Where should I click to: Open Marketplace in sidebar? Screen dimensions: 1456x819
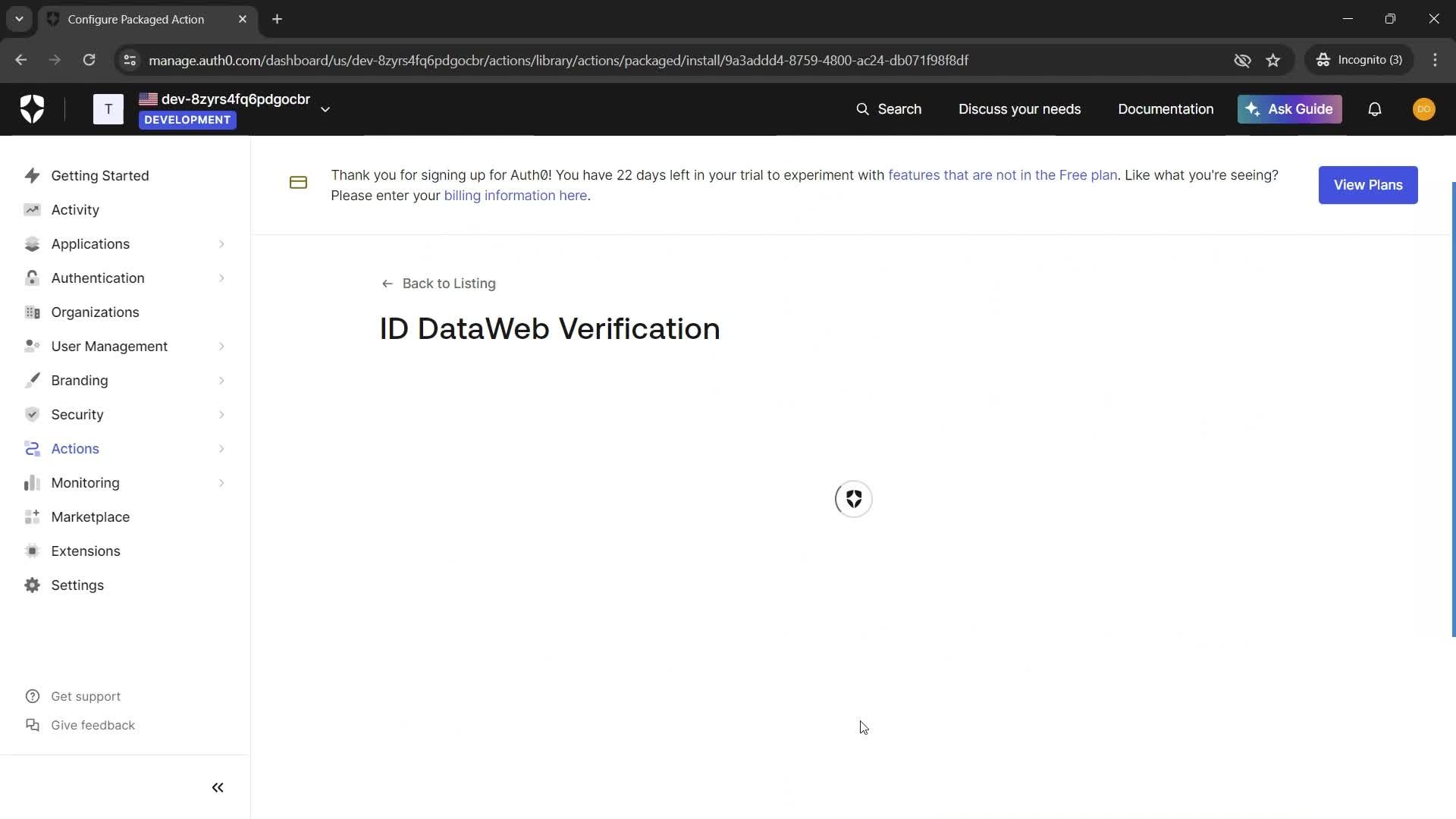tap(90, 517)
